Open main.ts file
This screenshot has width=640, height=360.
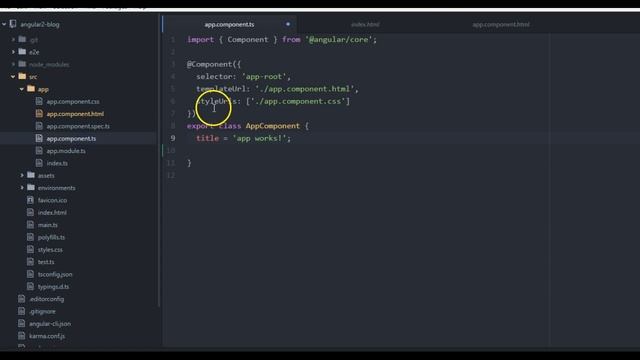[x=48, y=225]
